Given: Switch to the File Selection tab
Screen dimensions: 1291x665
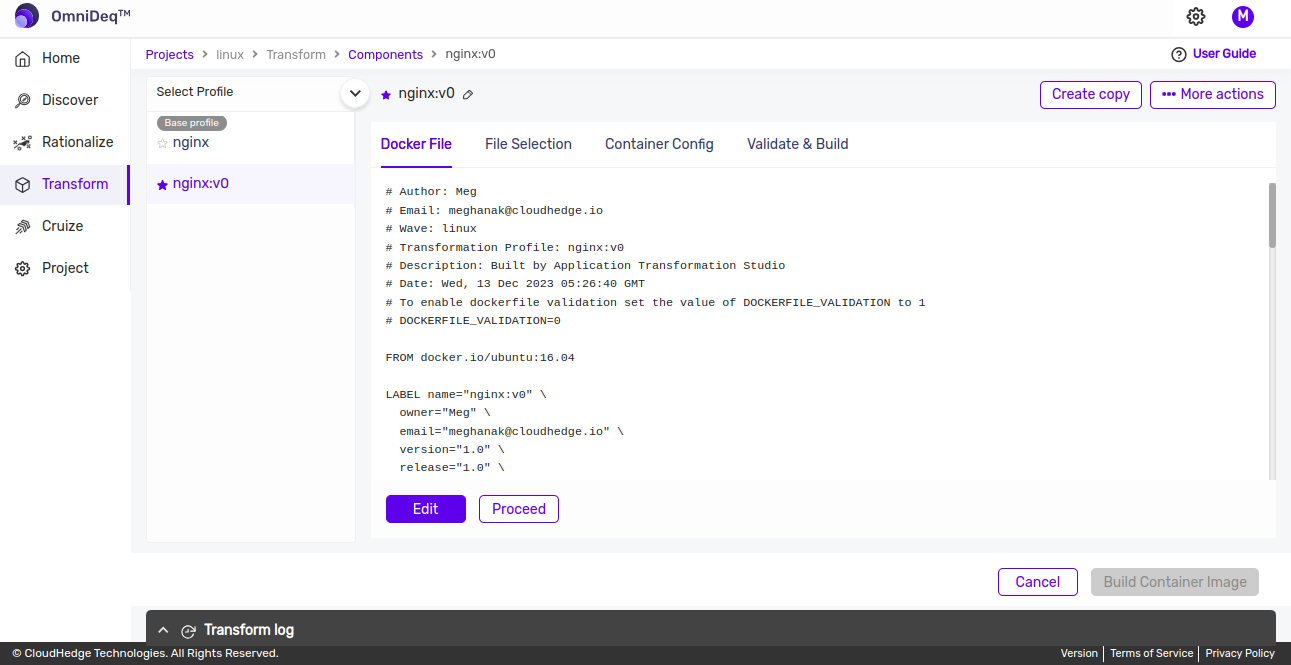Looking at the screenshot, I should pyautogui.click(x=528, y=144).
